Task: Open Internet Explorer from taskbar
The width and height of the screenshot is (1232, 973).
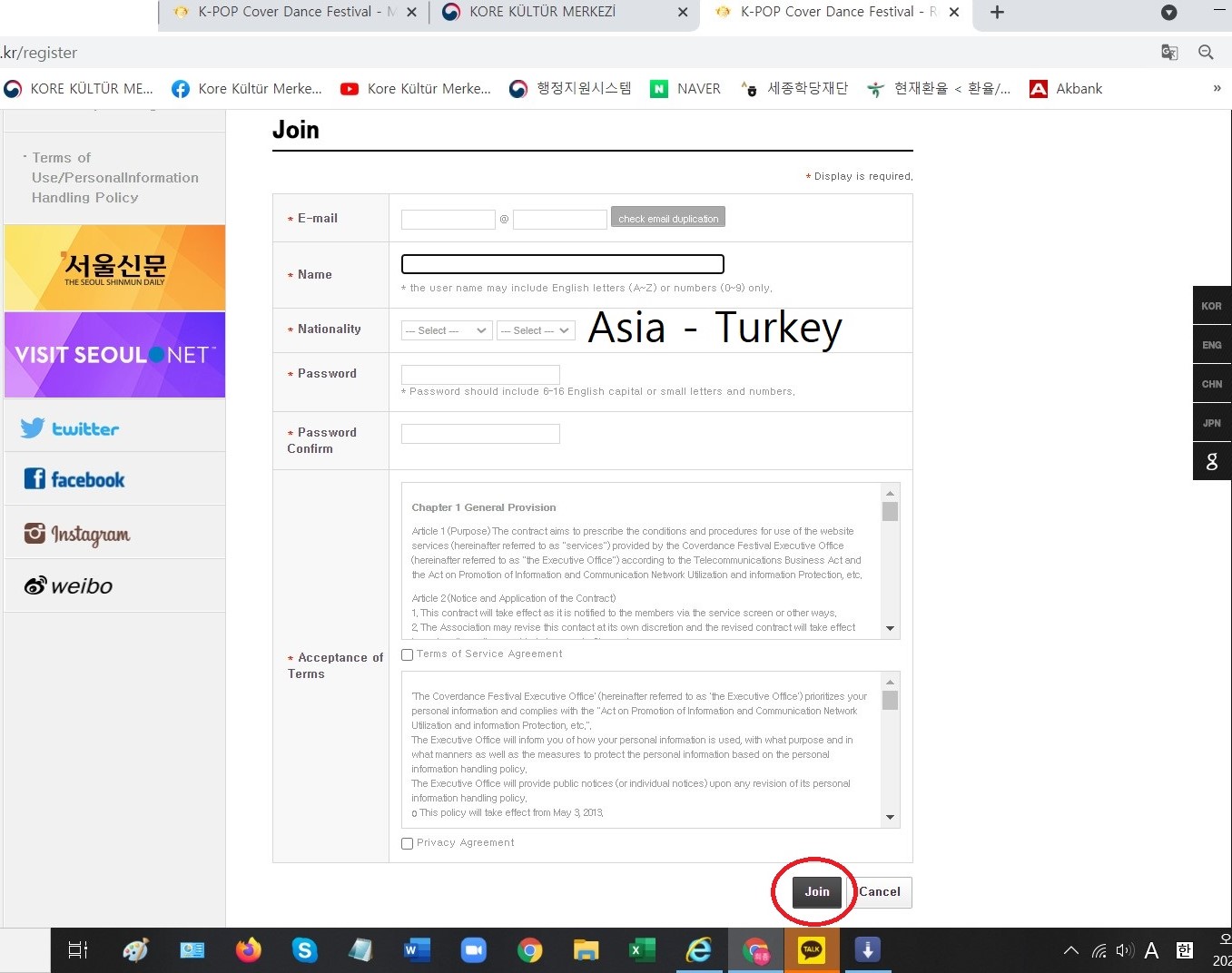Action: (698, 950)
